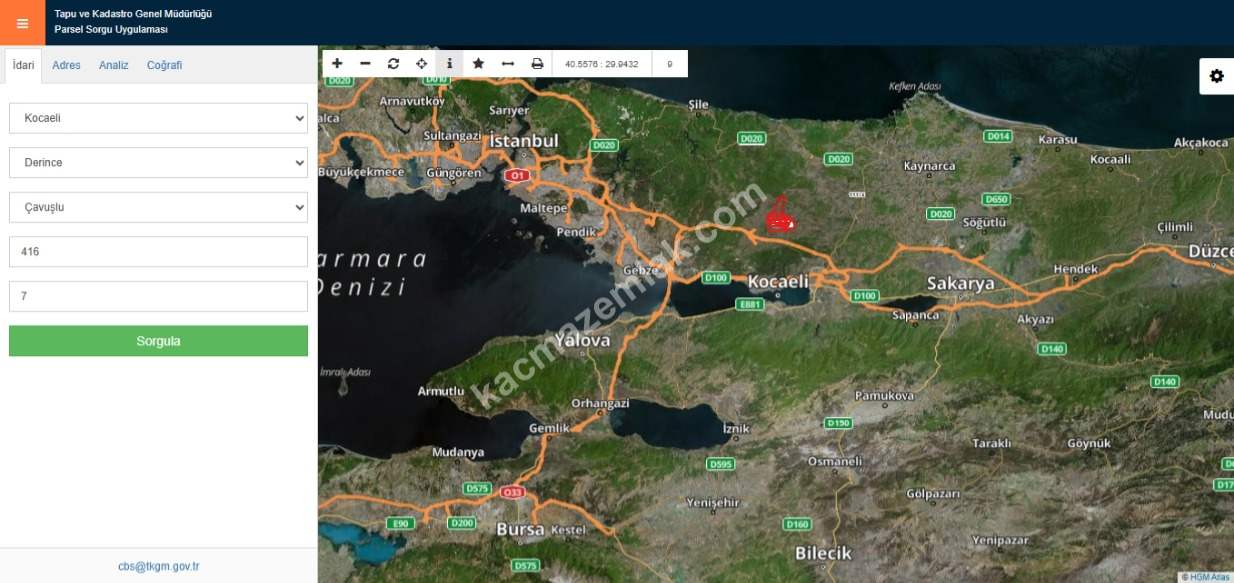Switch to the Adres tab
This screenshot has width=1234, height=583.
(x=66, y=65)
